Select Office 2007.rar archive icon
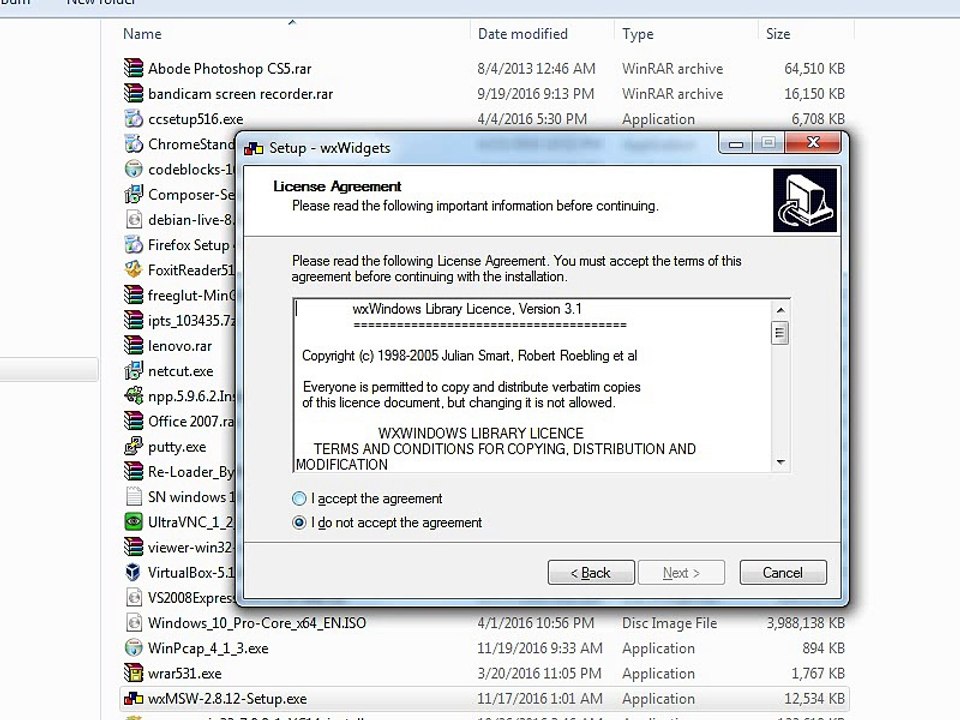Image resolution: width=960 pixels, height=720 pixels. click(133, 421)
